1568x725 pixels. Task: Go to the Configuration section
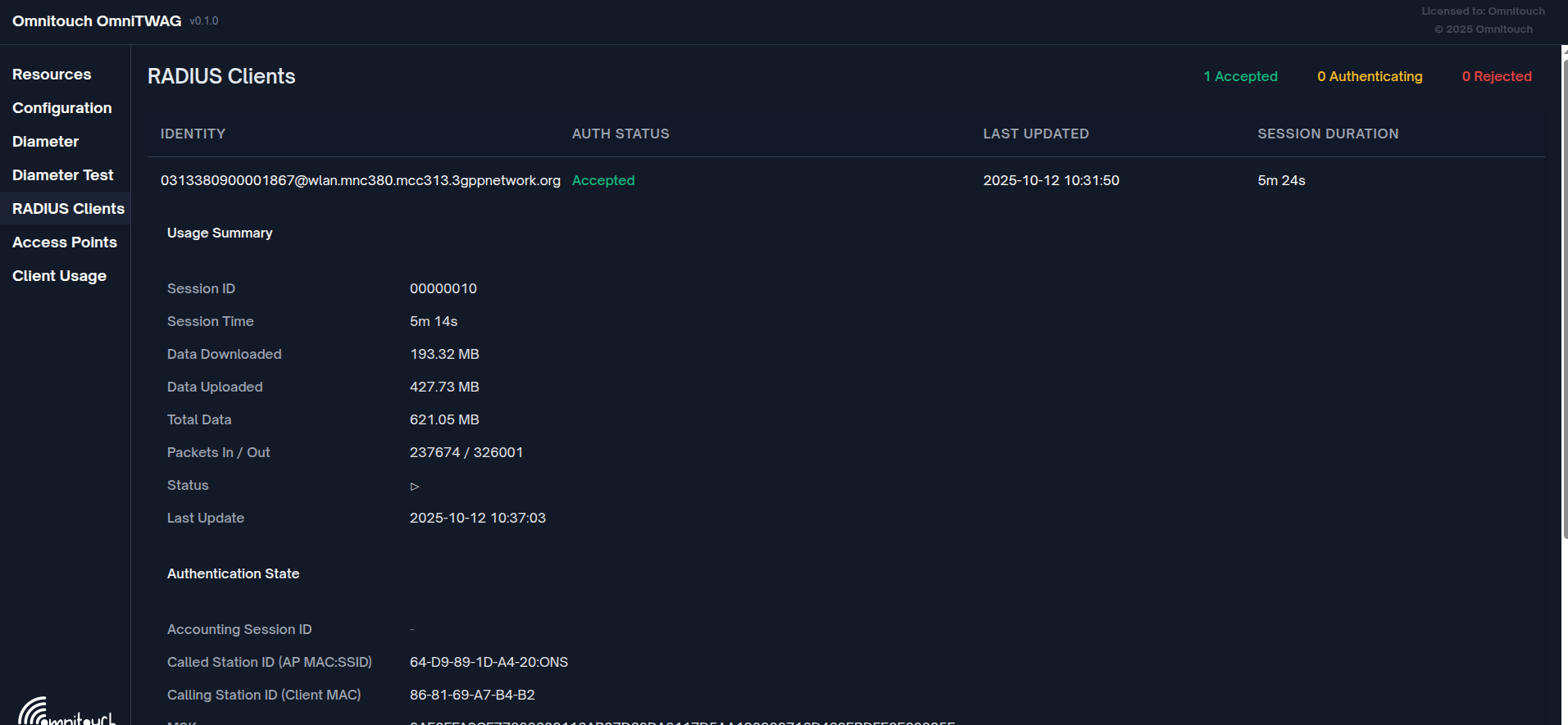click(61, 108)
